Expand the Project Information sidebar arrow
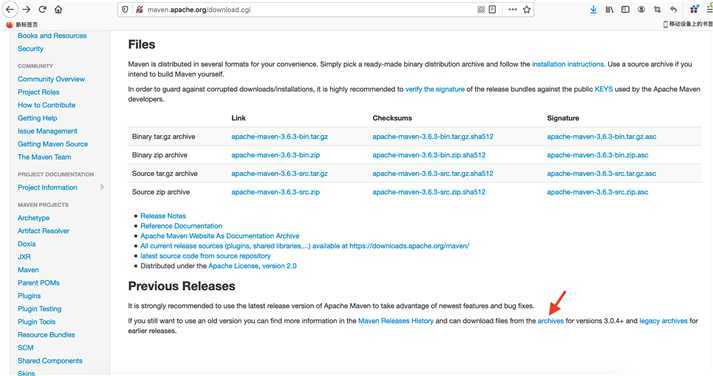 pos(102,187)
